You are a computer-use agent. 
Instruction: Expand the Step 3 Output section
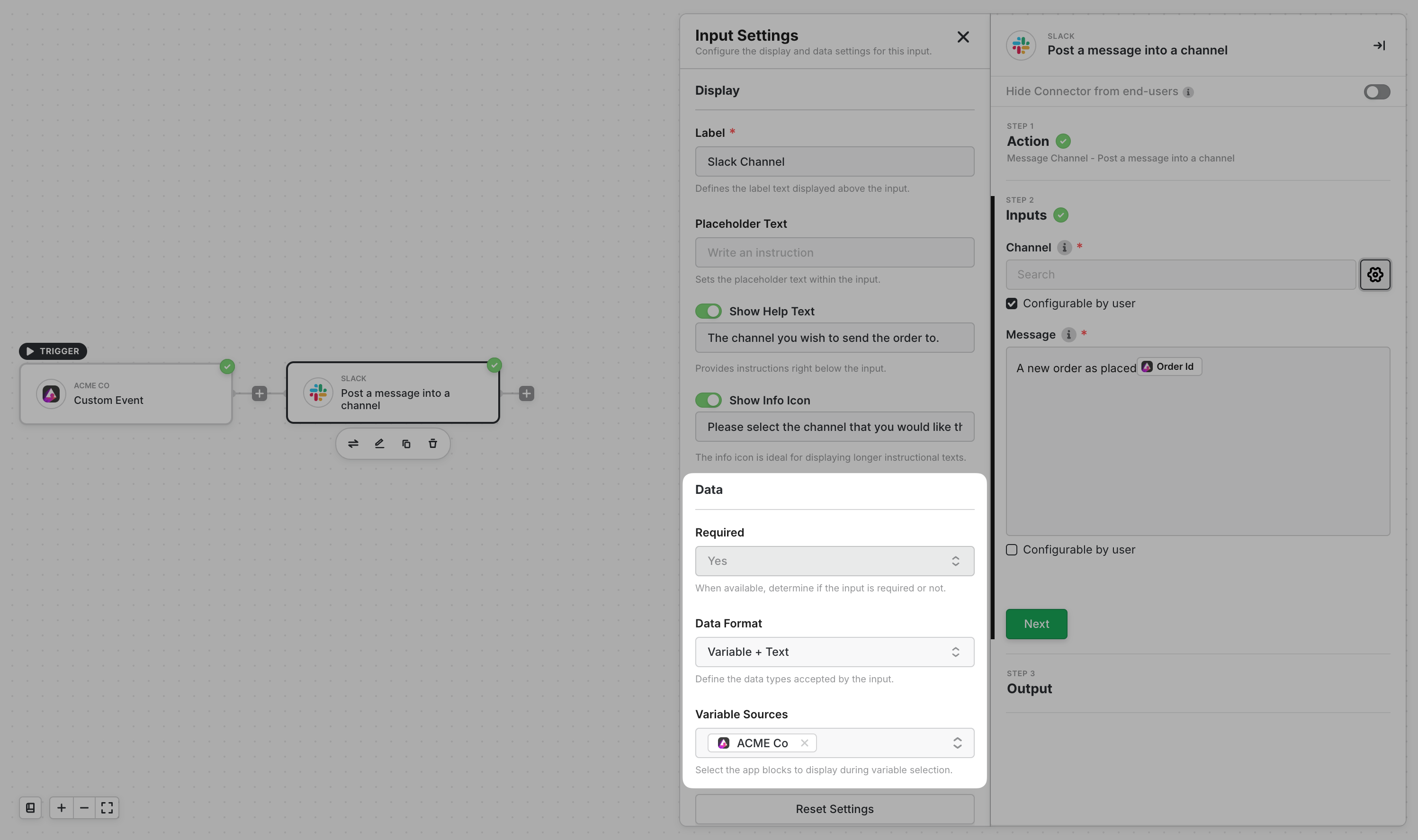[1029, 688]
